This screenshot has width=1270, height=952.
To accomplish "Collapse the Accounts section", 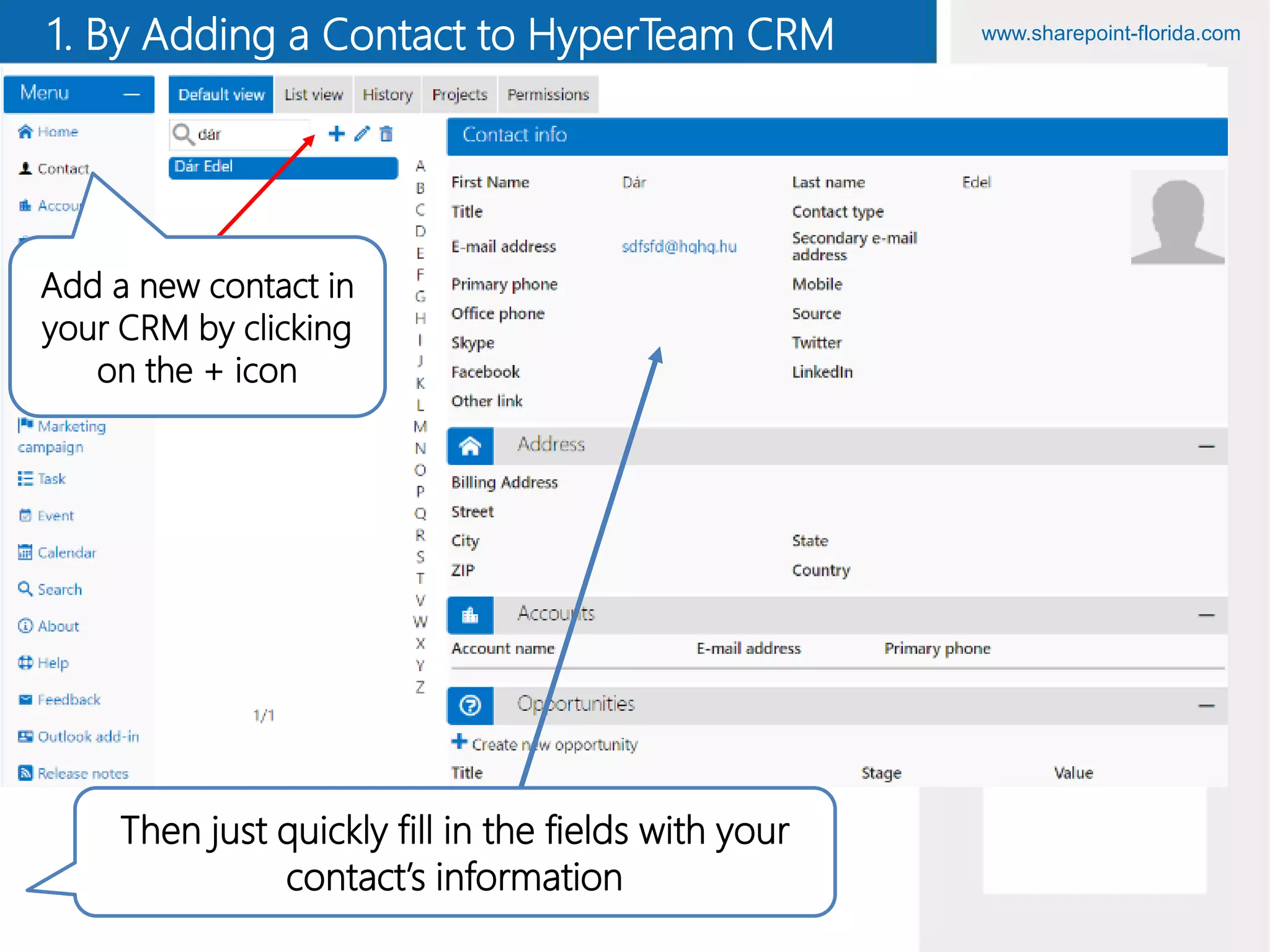I will pos(1206,615).
